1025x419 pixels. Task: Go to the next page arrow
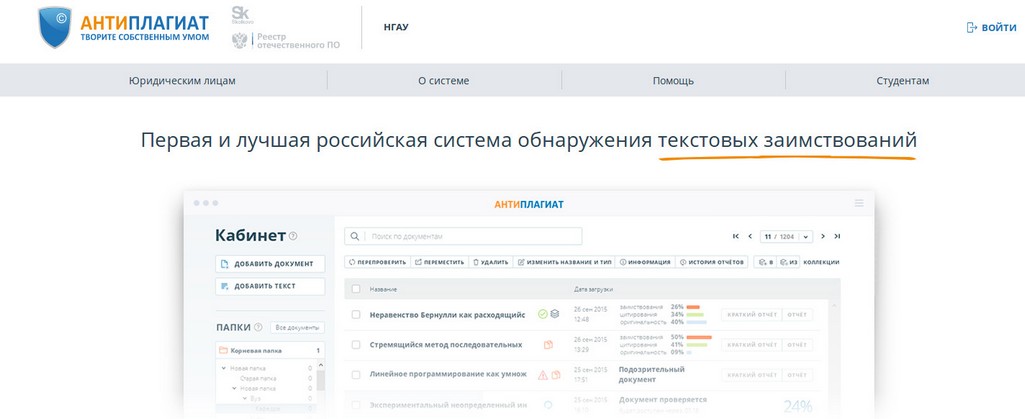click(823, 236)
